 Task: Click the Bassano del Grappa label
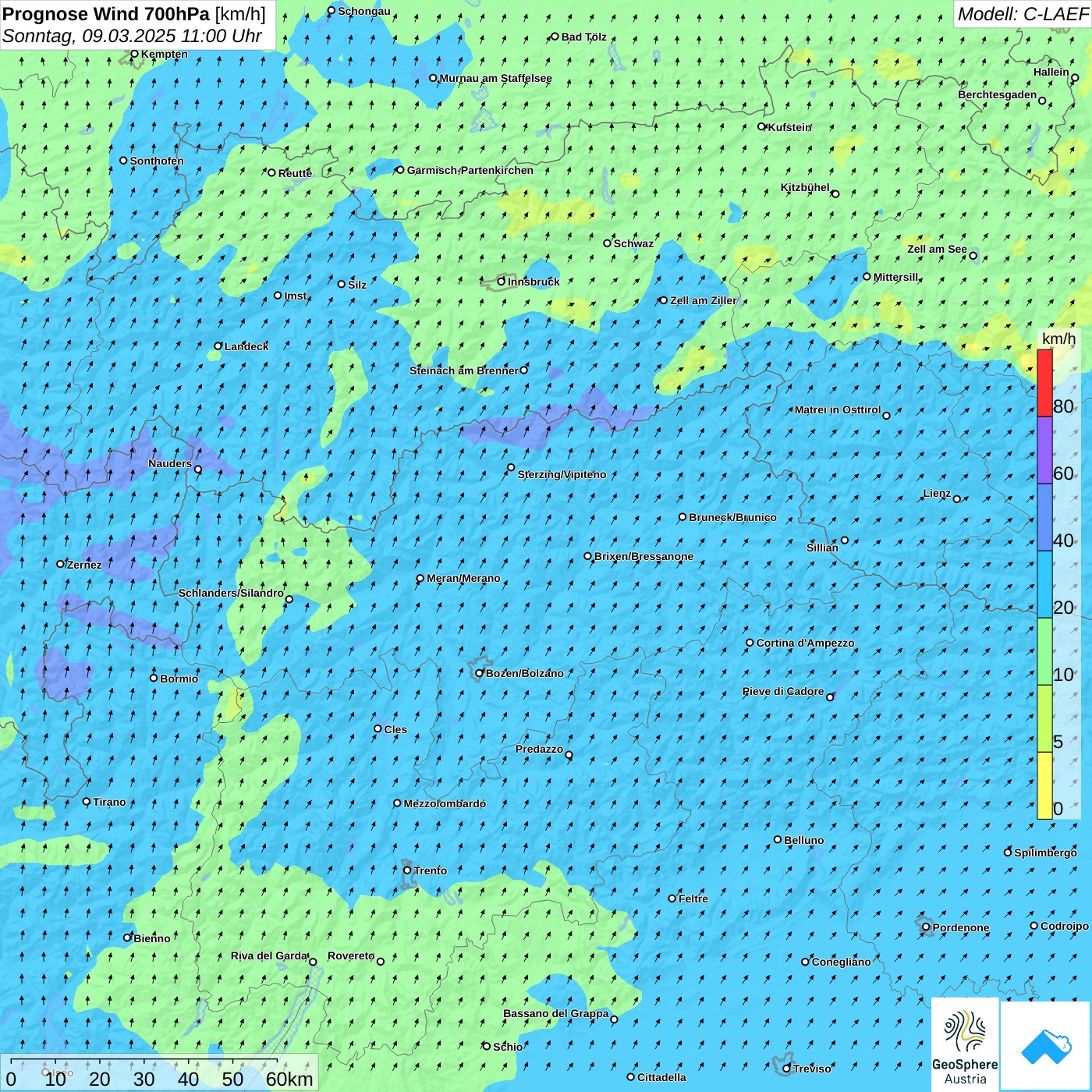(x=556, y=1013)
